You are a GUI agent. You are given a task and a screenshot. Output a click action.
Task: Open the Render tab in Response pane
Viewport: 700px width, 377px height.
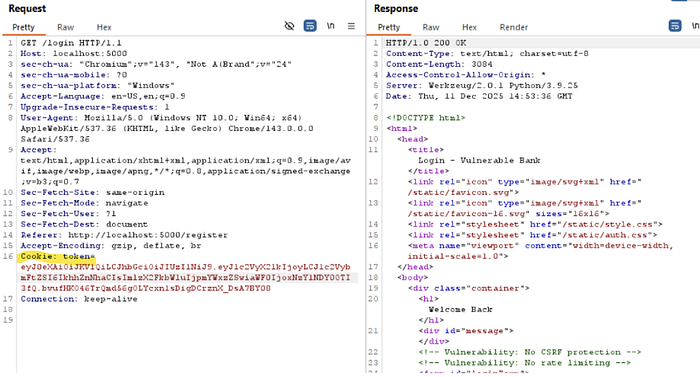pos(514,27)
